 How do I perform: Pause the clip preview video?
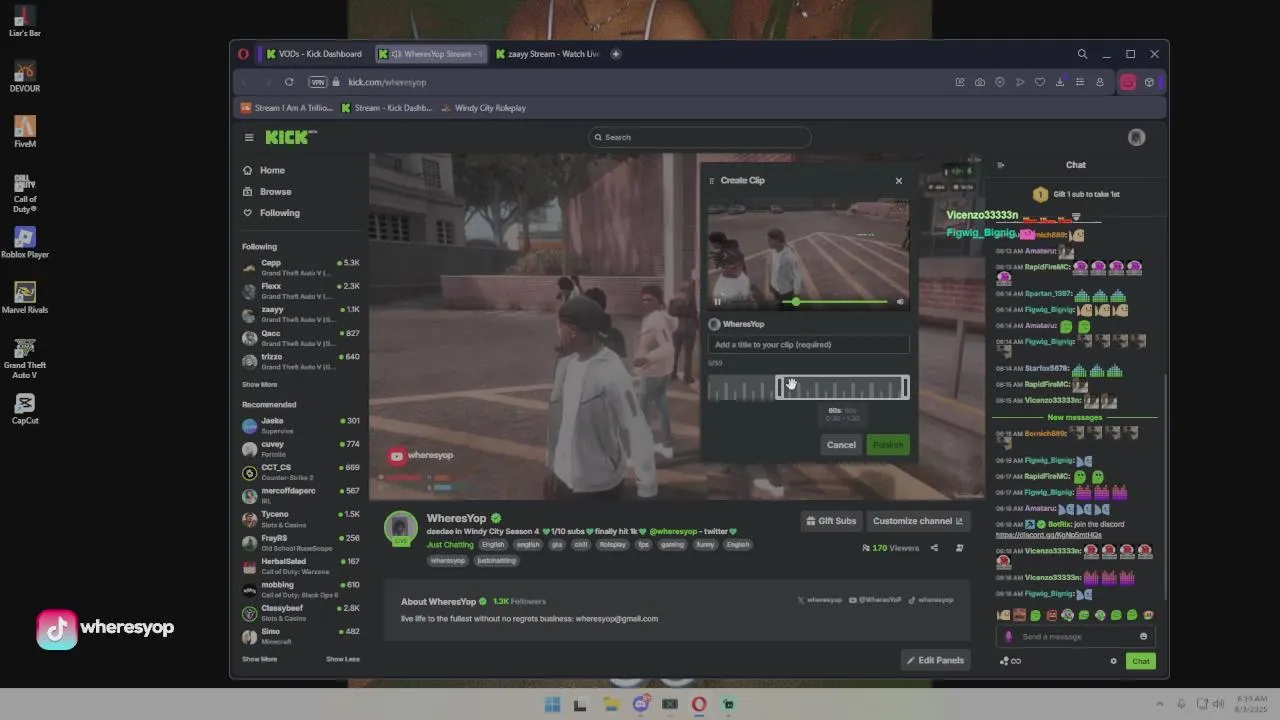(x=717, y=301)
